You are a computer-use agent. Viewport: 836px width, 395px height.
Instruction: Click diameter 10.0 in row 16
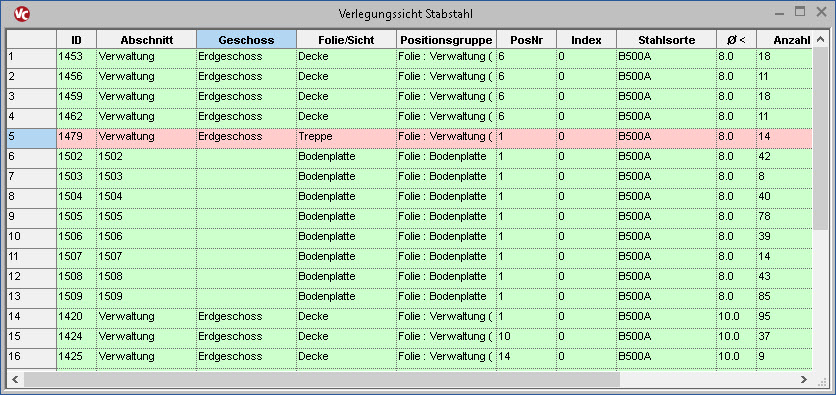pos(736,358)
